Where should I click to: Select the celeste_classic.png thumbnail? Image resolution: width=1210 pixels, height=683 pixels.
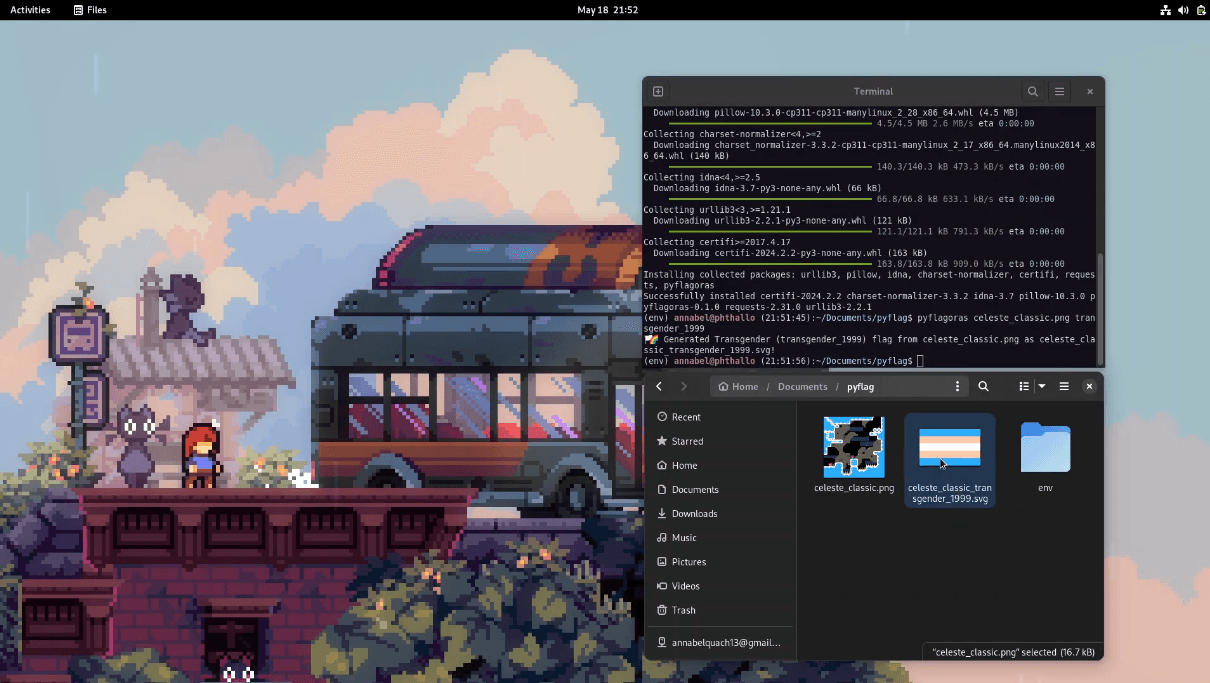pyautogui.click(x=853, y=447)
